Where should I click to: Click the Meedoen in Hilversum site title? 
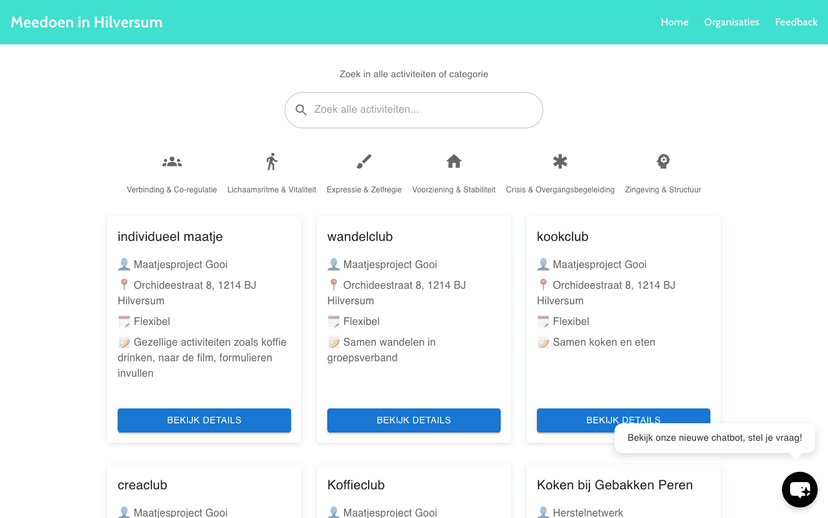click(x=87, y=22)
